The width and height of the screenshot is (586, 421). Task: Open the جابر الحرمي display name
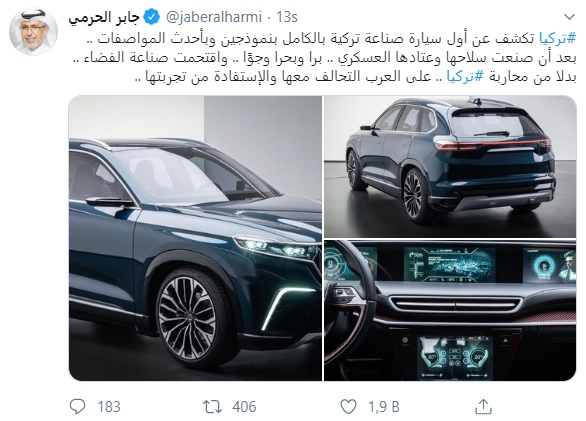[104, 18]
